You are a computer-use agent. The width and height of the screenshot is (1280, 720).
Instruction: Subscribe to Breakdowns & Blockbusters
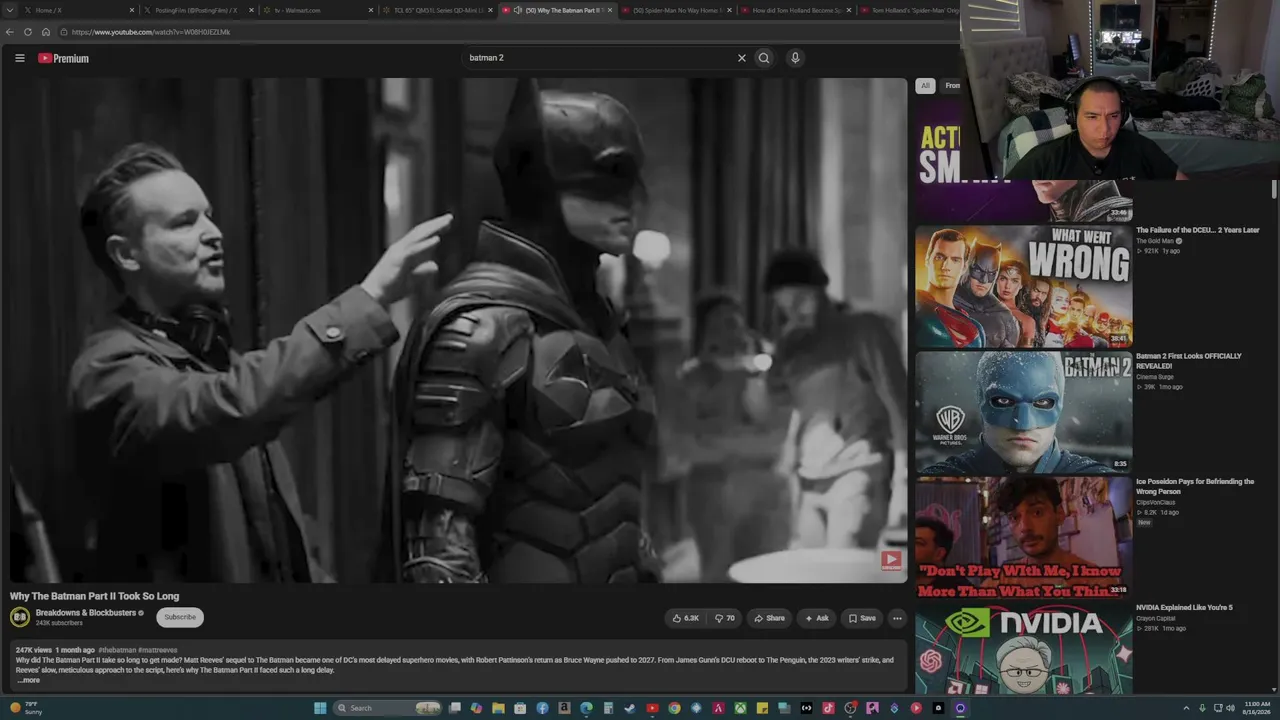click(180, 617)
